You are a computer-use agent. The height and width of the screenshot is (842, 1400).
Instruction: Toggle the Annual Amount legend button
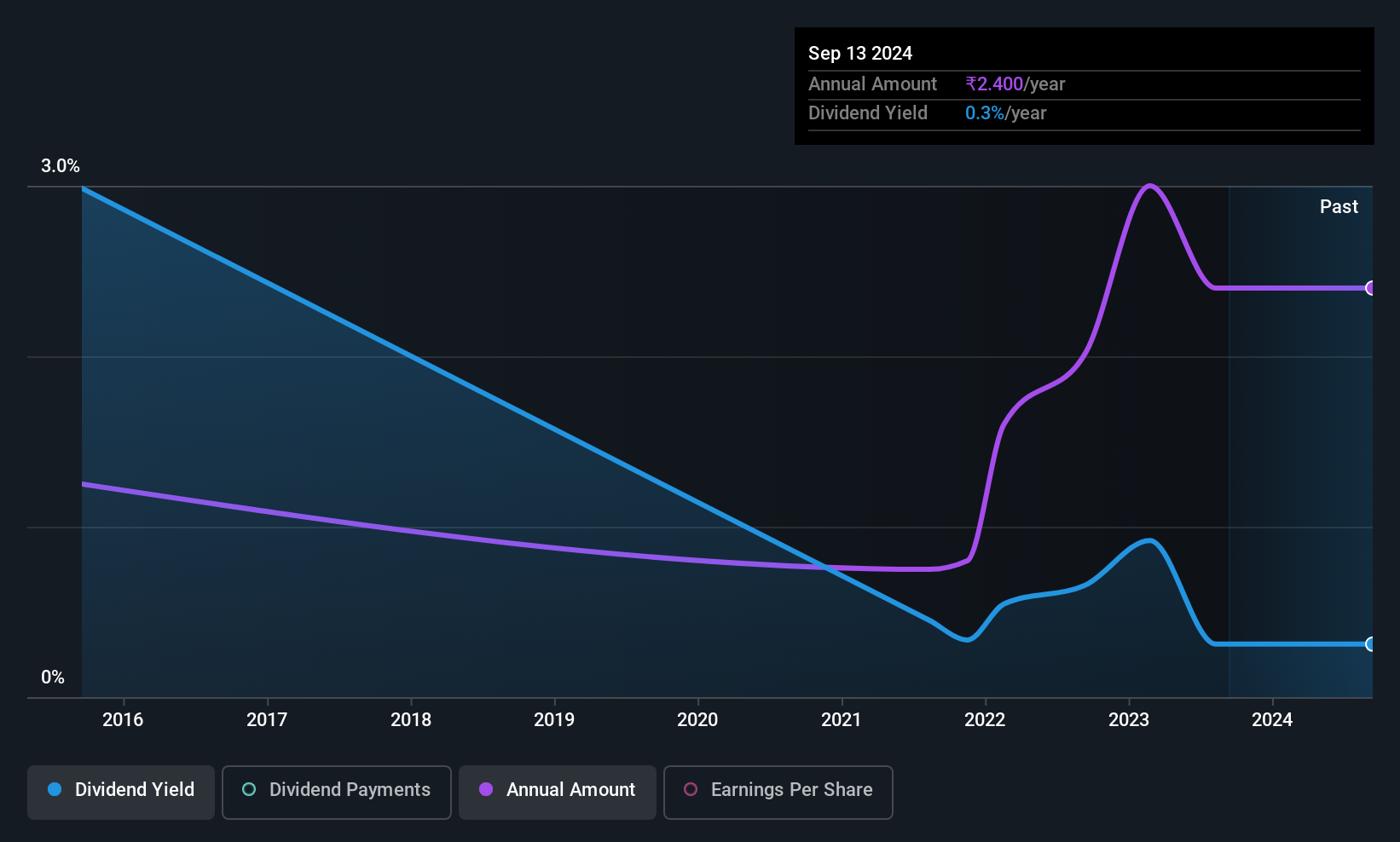(558, 792)
